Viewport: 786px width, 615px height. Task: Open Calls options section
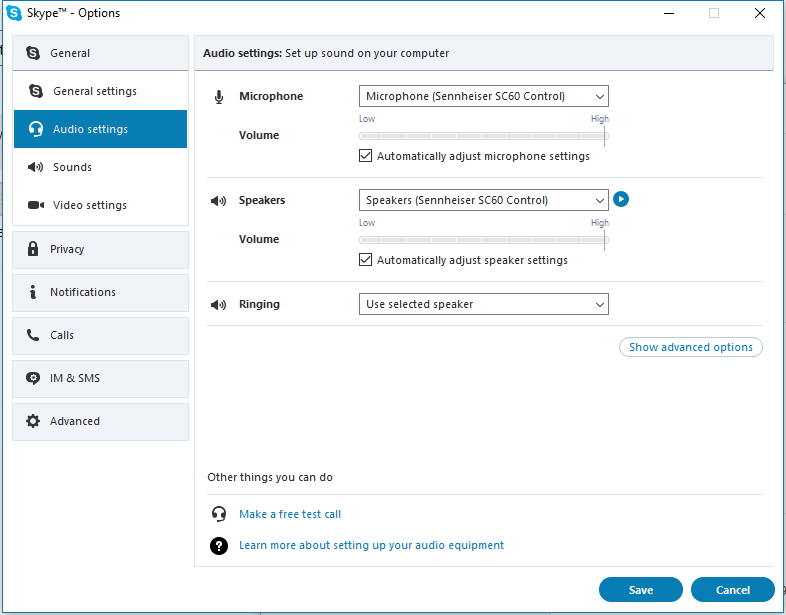click(x=100, y=336)
